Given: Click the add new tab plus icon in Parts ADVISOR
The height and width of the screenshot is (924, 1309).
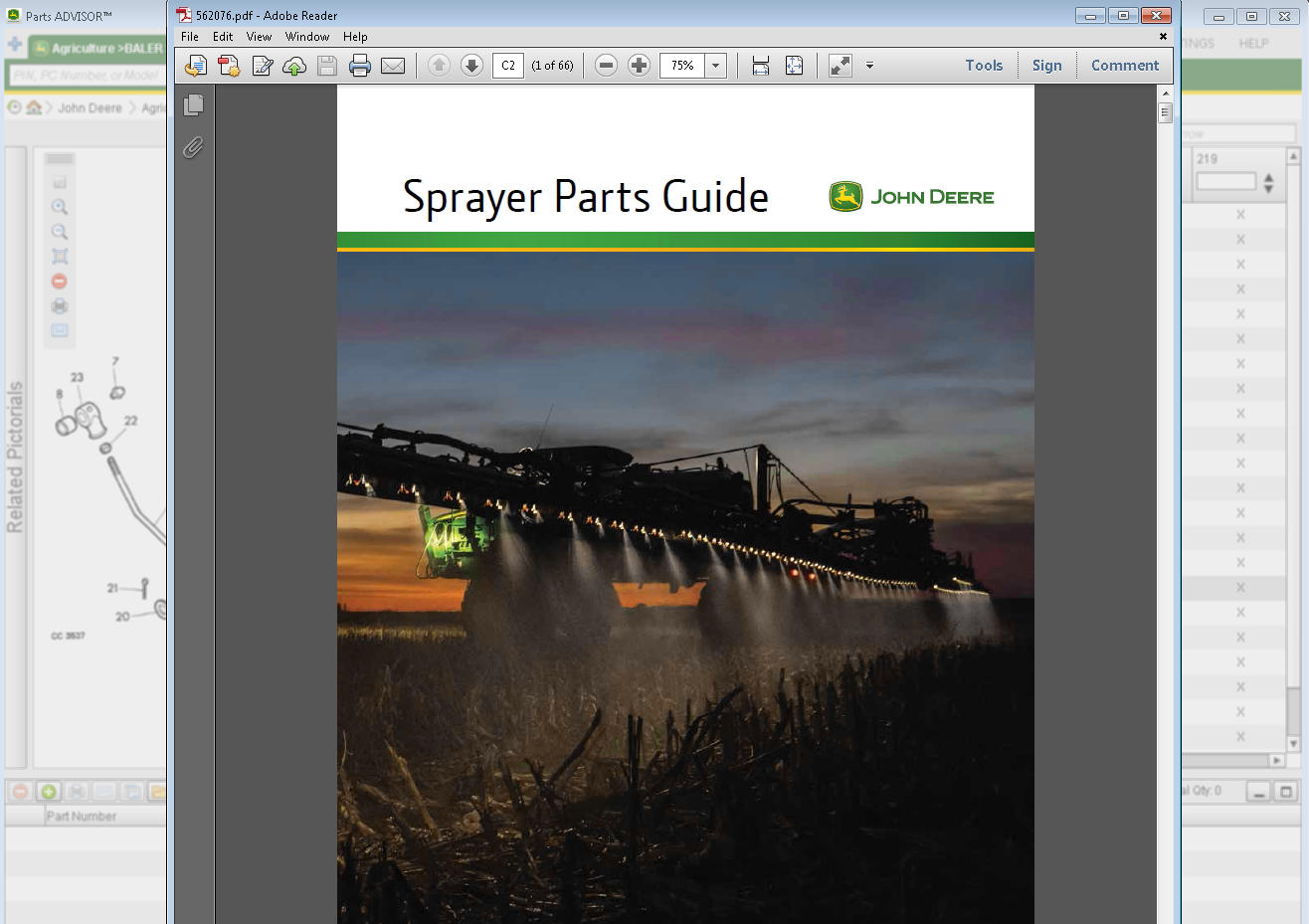Looking at the screenshot, I should [14, 45].
